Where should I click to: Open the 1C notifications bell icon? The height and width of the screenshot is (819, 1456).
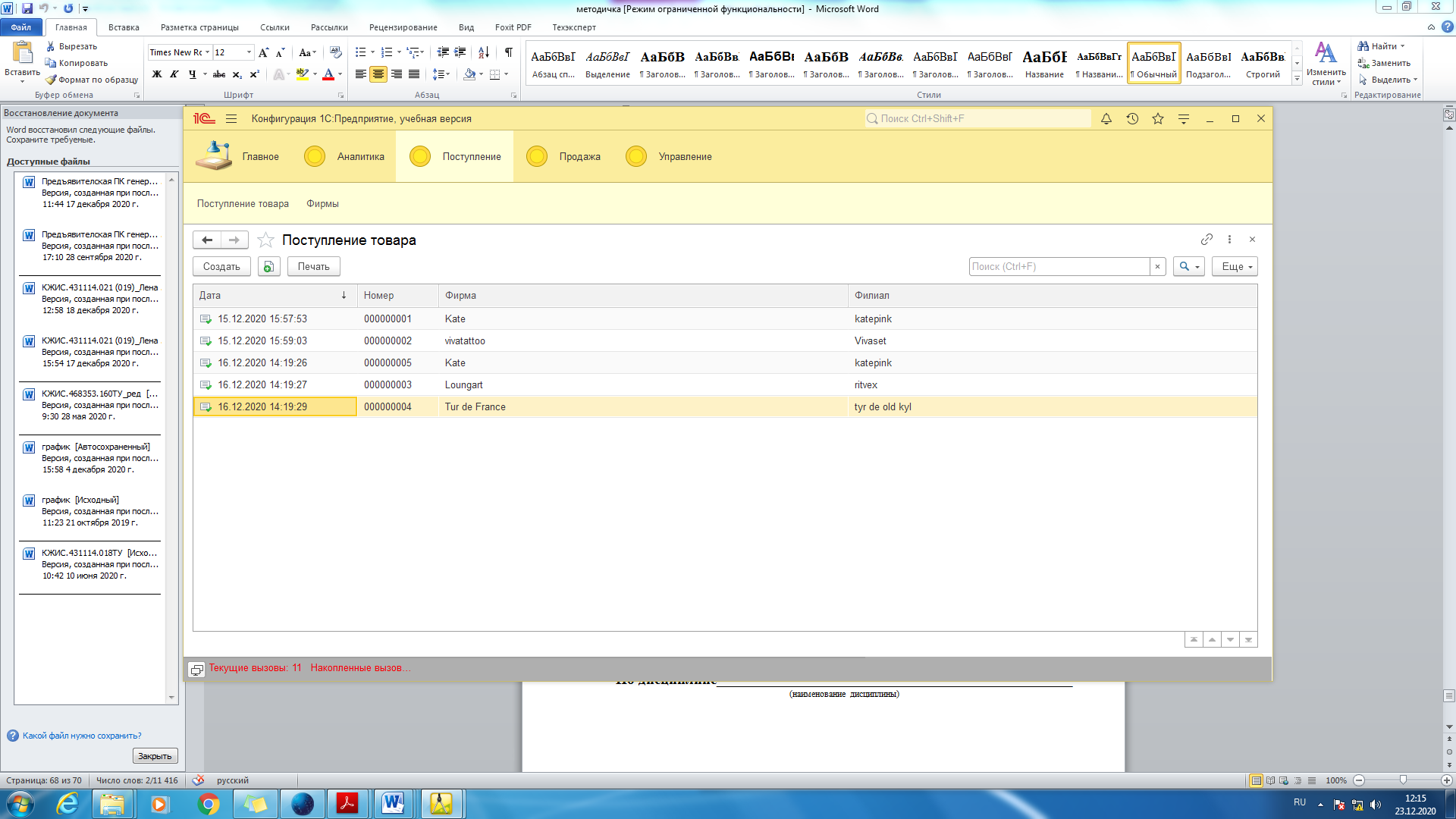[1106, 119]
